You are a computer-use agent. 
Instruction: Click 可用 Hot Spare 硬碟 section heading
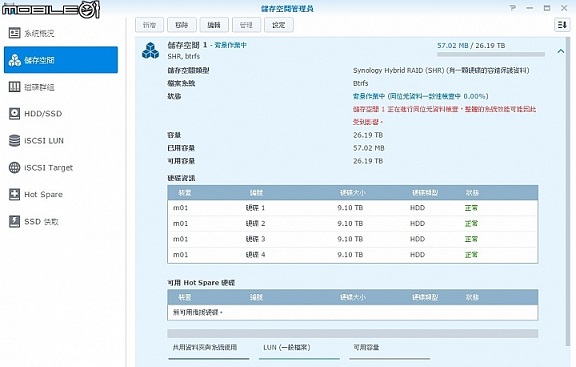click(x=201, y=283)
